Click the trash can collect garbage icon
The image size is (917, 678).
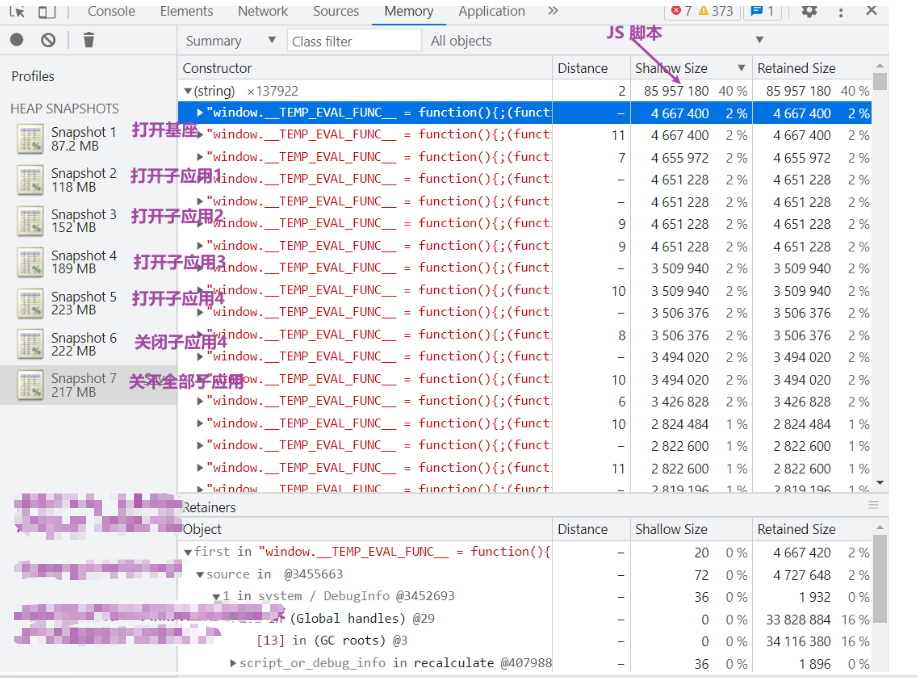click(x=88, y=40)
